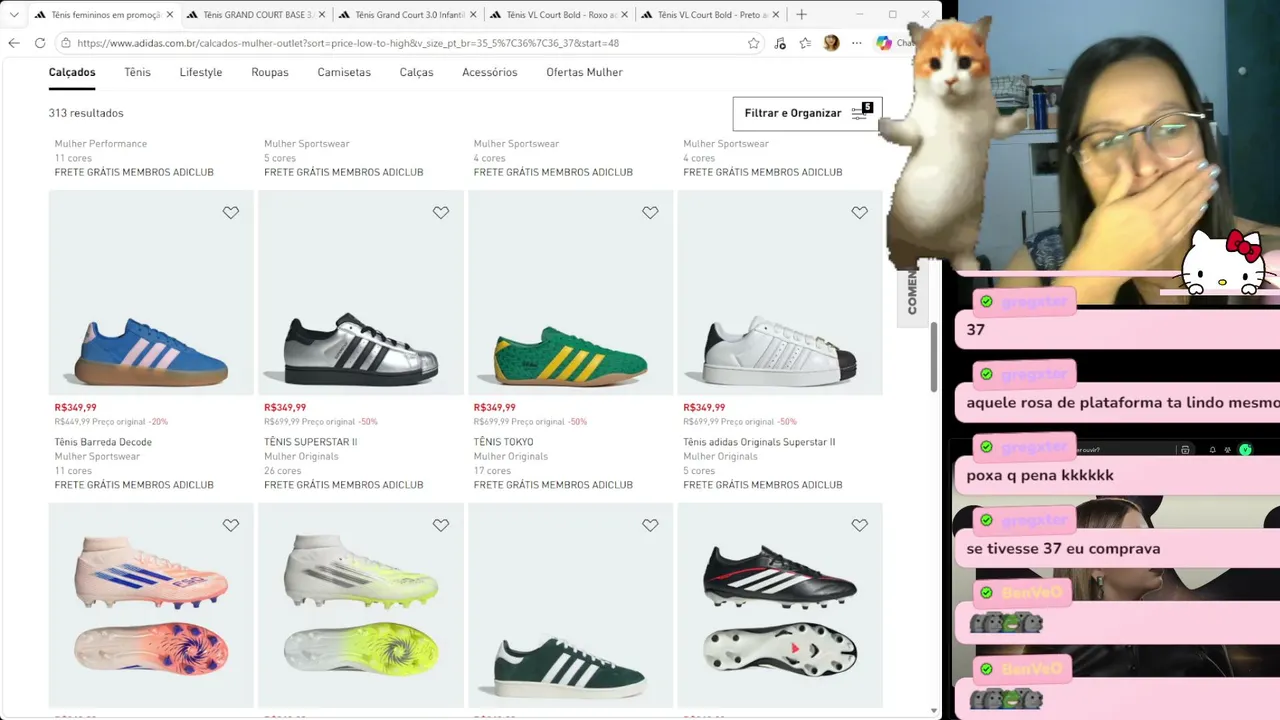Switch to the Tênis VL Court Bold - Preto tab
This screenshot has width=1280, height=720.
click(x=710, y=15)
